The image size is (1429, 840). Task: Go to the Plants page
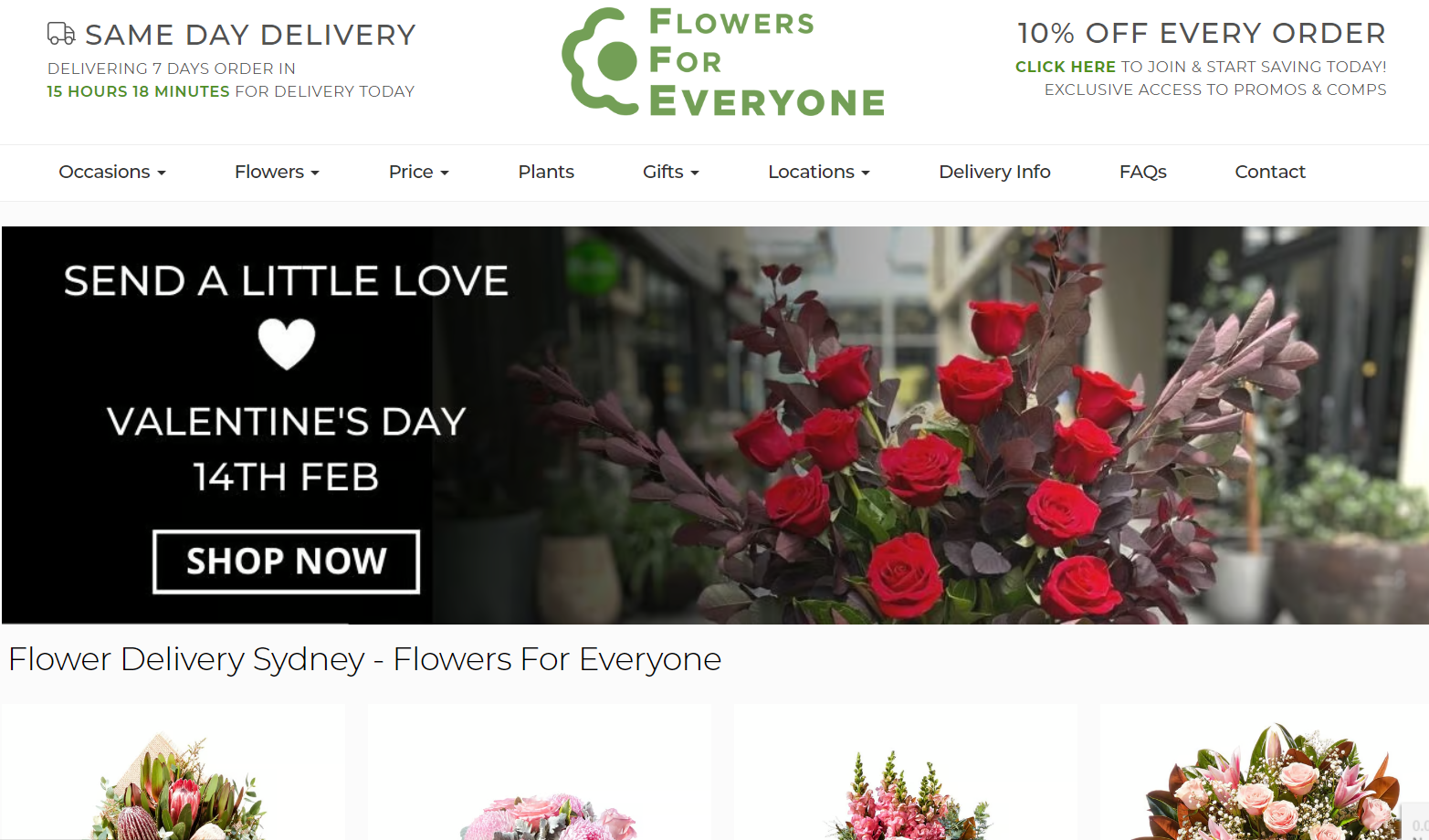(546, 172)
